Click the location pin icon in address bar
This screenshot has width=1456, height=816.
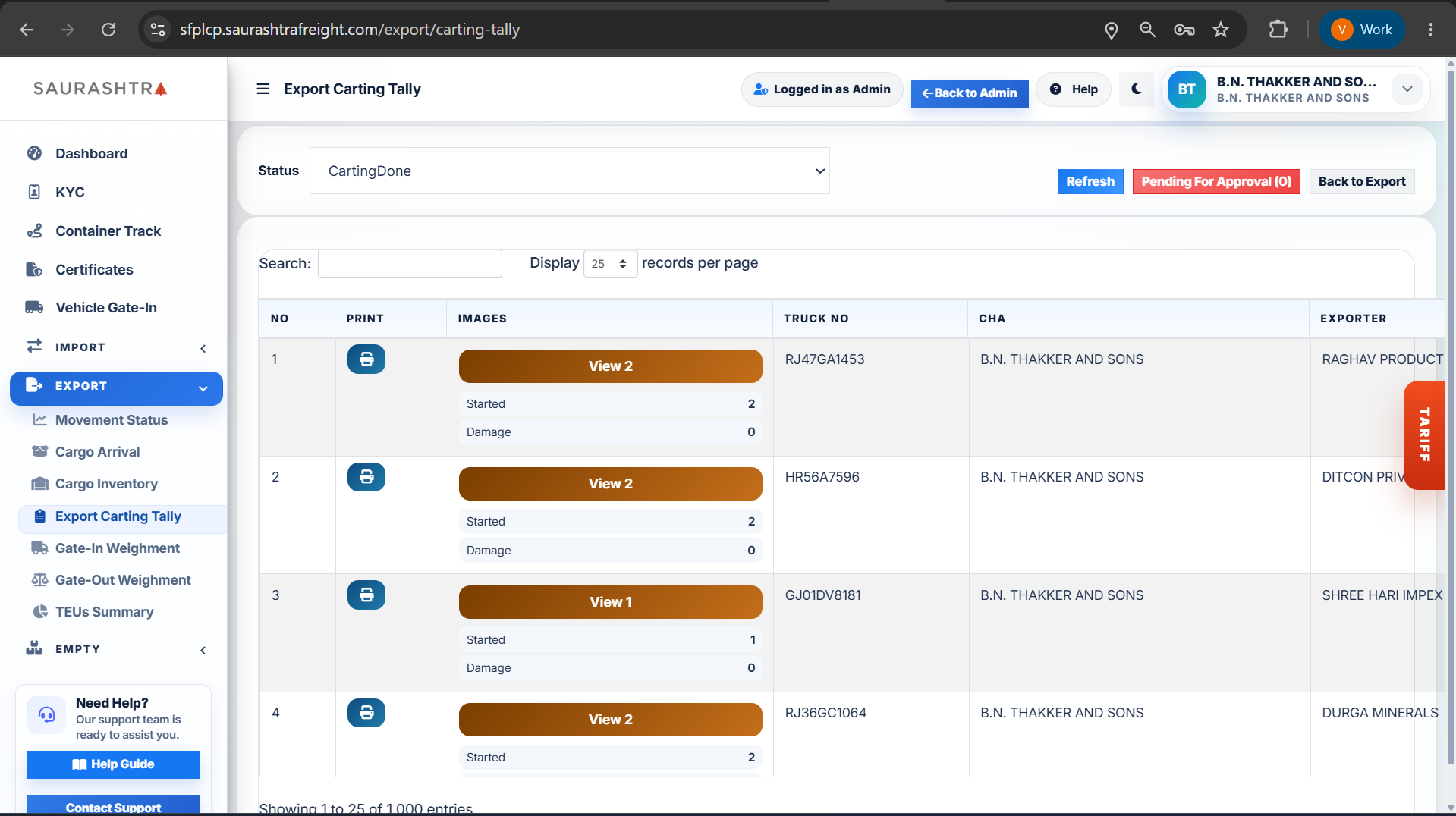(1111, 30)
